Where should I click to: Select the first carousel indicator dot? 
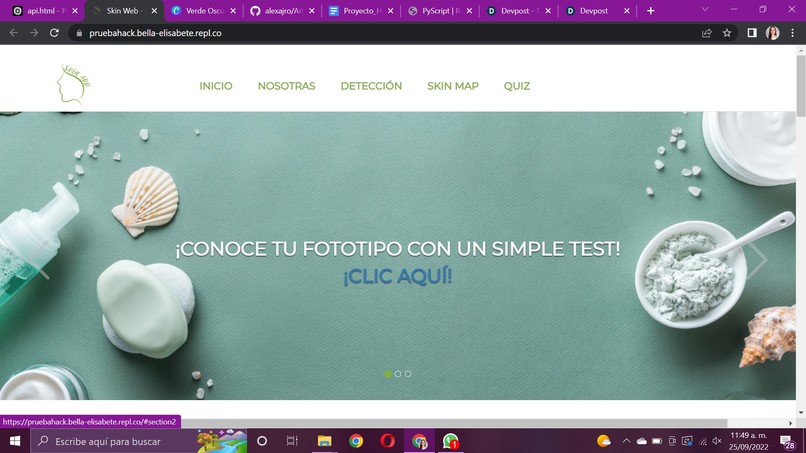pos(388,374)
